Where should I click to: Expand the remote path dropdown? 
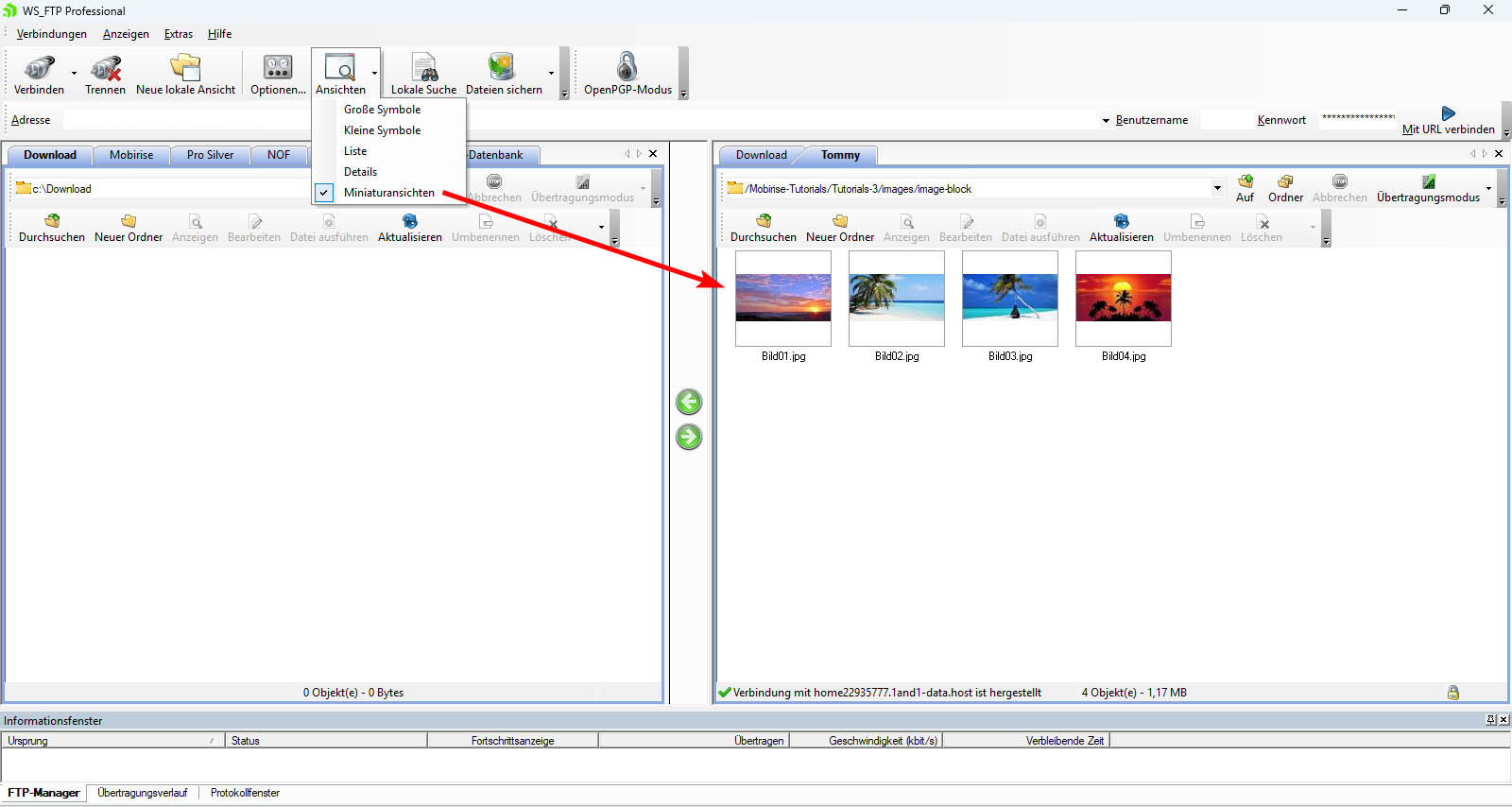tap(1217, 188)
